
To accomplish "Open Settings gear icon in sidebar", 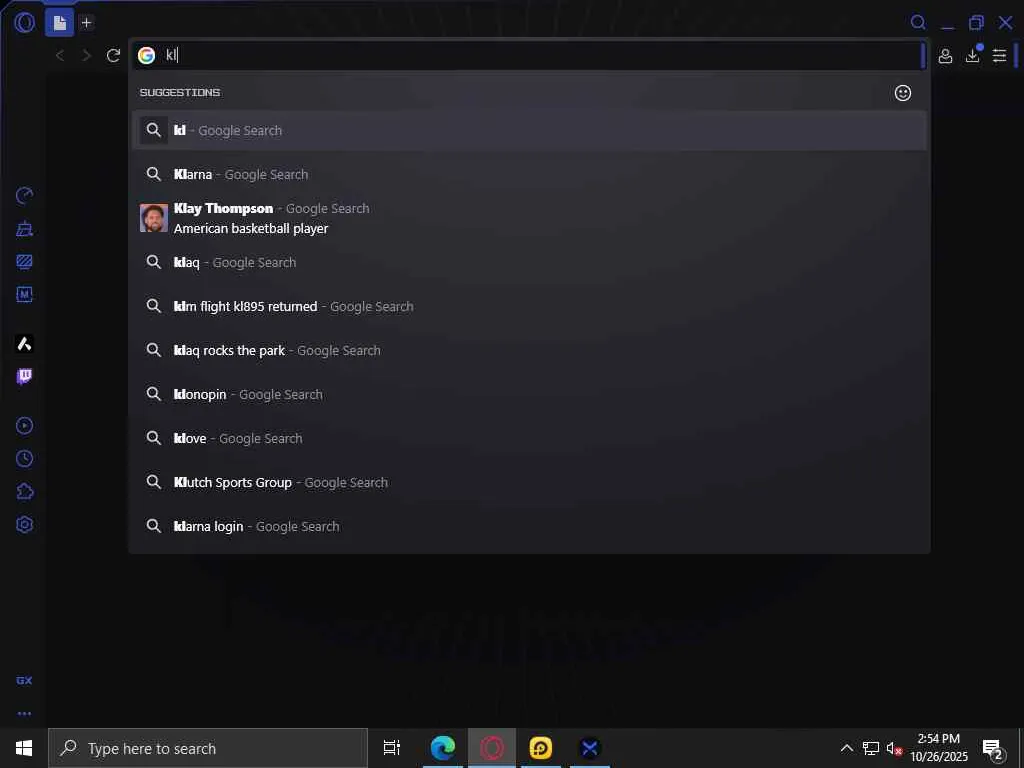I will coord(24,524).
